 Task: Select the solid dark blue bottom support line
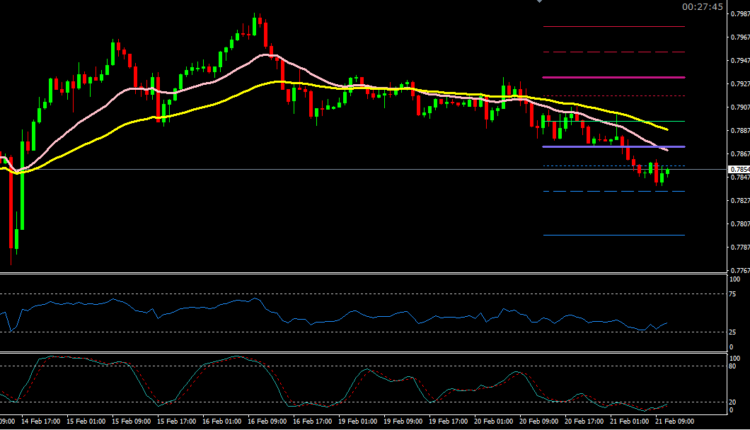[612, 235]
